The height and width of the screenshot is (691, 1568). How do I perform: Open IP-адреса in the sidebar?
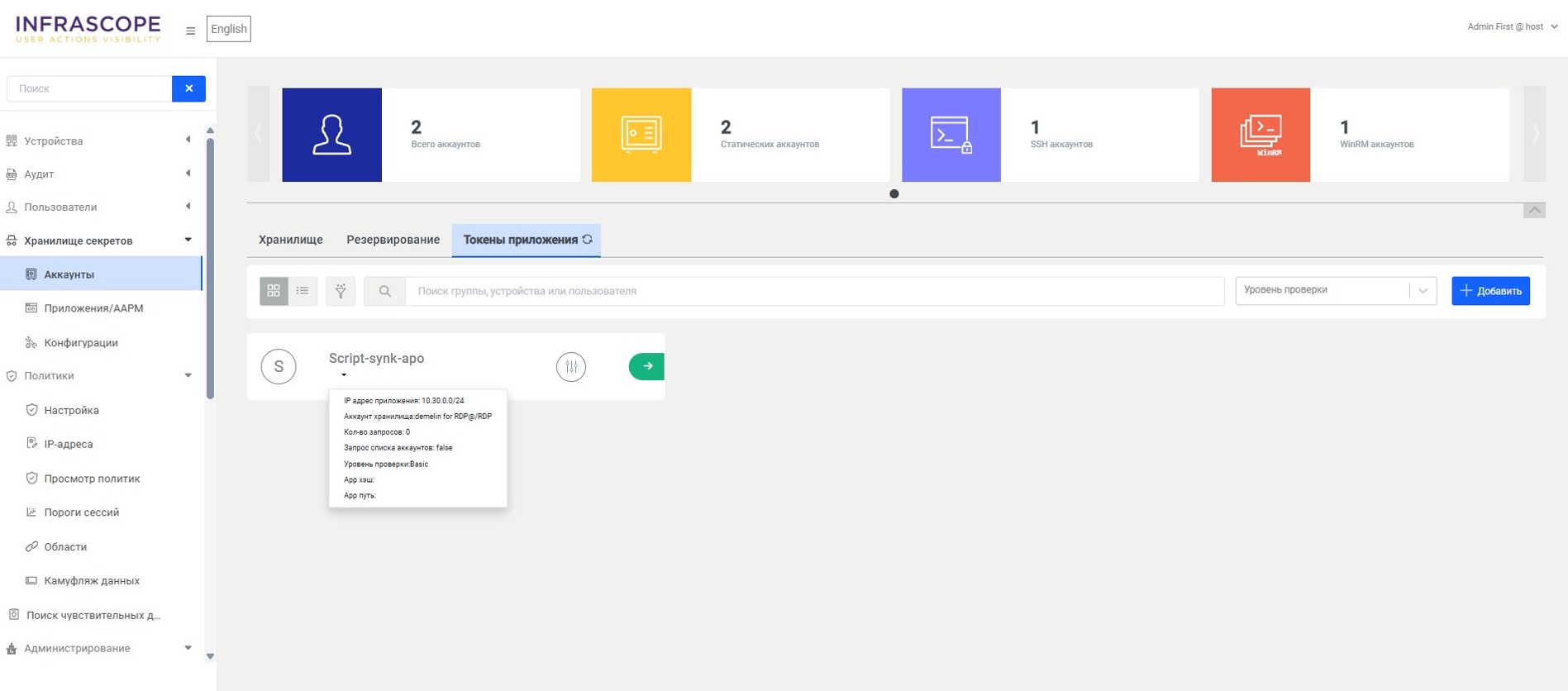[101, 444]
